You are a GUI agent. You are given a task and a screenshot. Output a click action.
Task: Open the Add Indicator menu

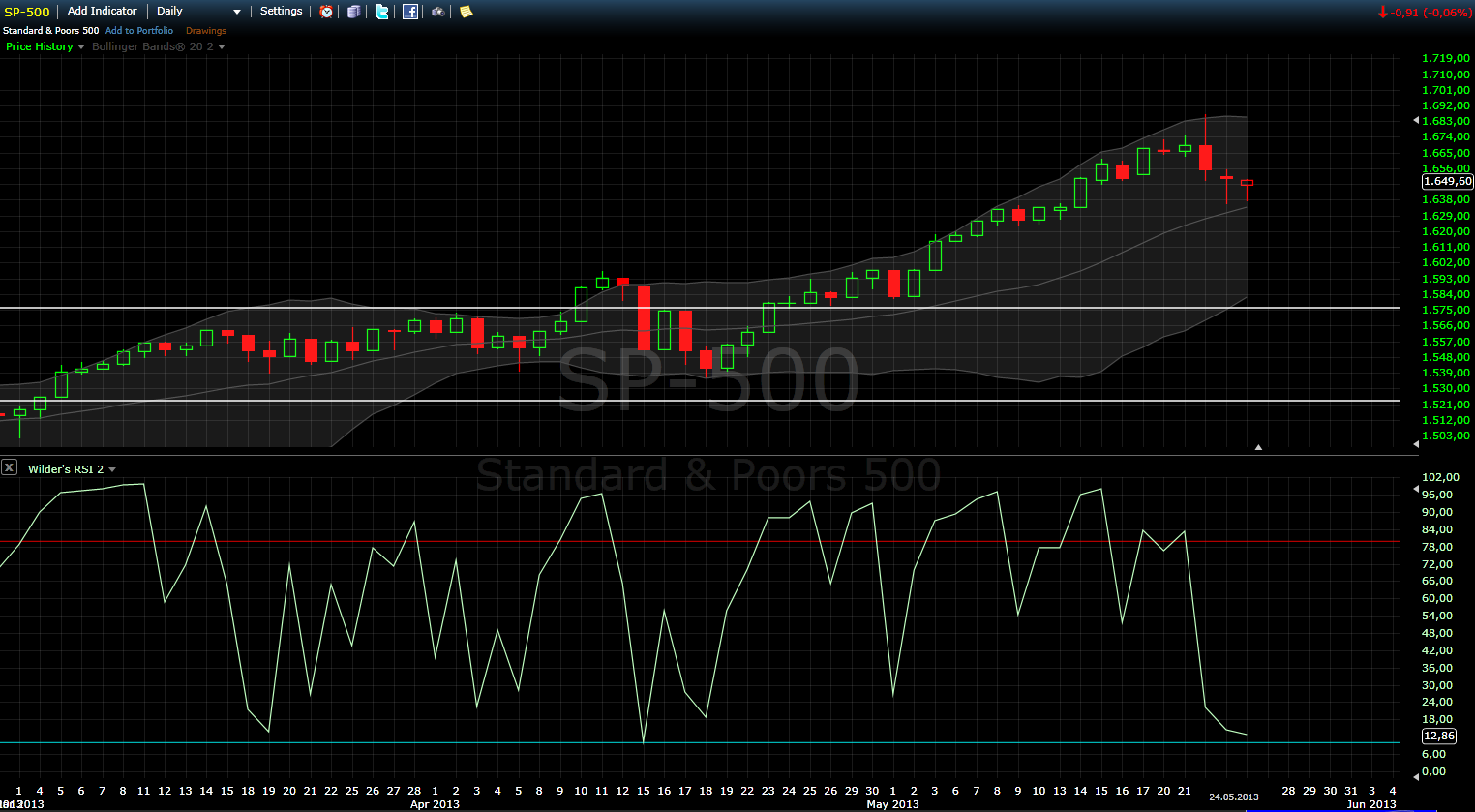(102, 11)
